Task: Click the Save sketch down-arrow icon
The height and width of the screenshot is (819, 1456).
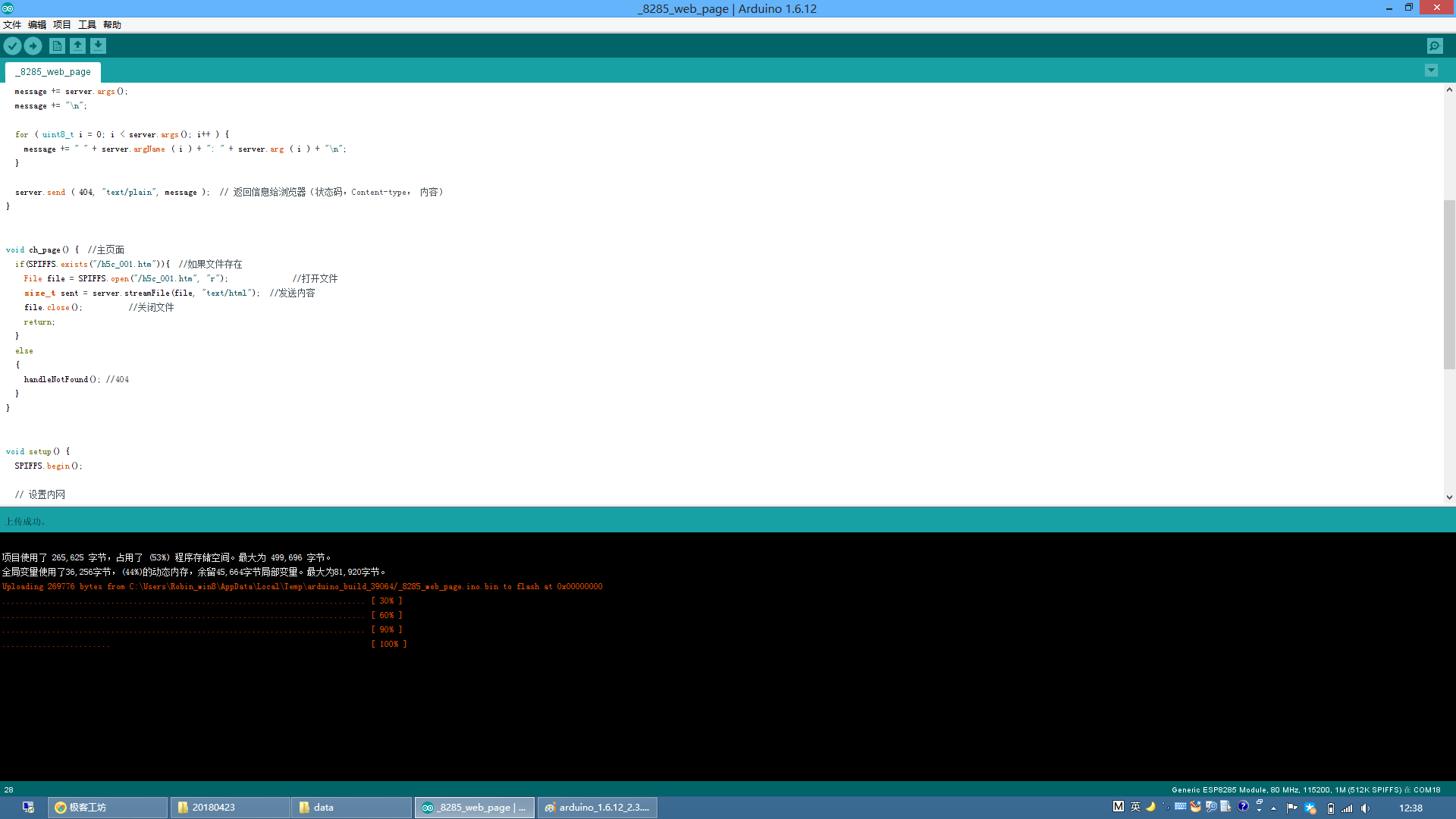Action: pyautogui.click(x=98, y=46)
